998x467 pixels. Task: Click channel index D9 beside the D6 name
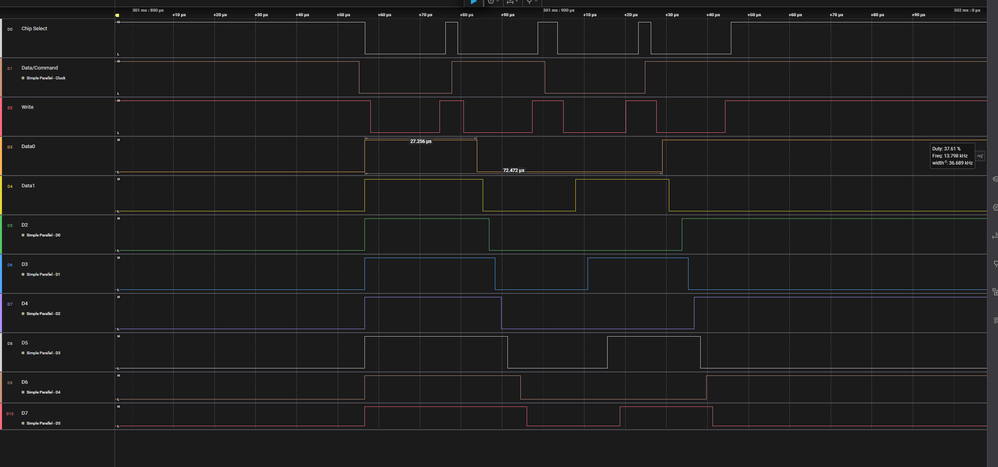click(10, 383)
